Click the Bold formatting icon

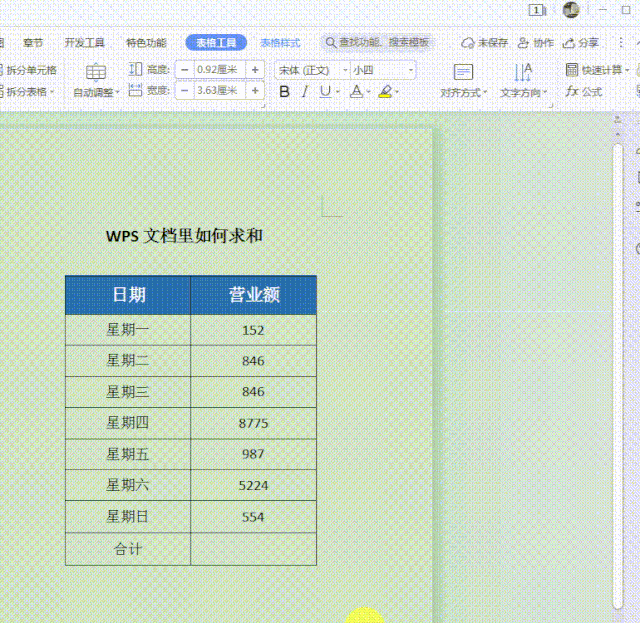pyautogui.click(x=284, y=92)
